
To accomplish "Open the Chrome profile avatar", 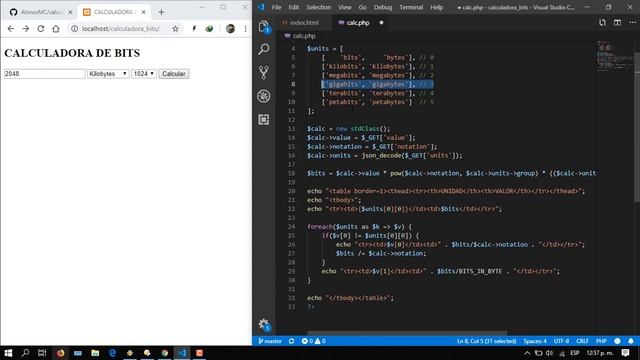I will [230, 29].
